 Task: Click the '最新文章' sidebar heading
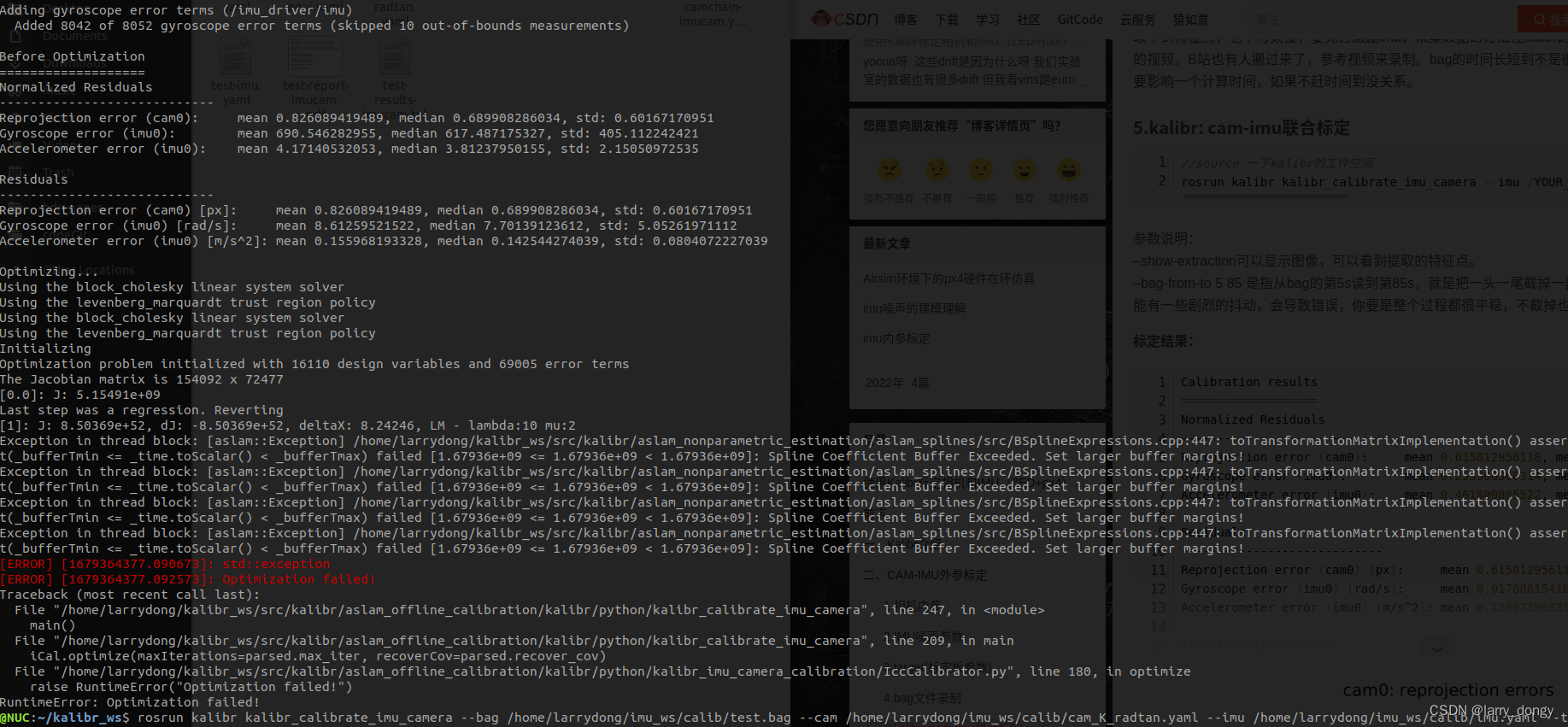(886, 243)
